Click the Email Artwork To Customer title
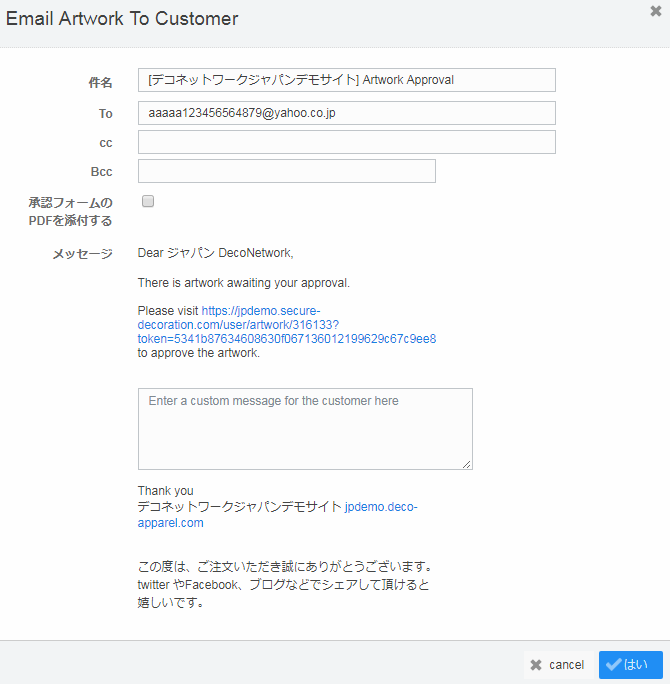Viewport: 670px width, 684px height. pos(122,18)
